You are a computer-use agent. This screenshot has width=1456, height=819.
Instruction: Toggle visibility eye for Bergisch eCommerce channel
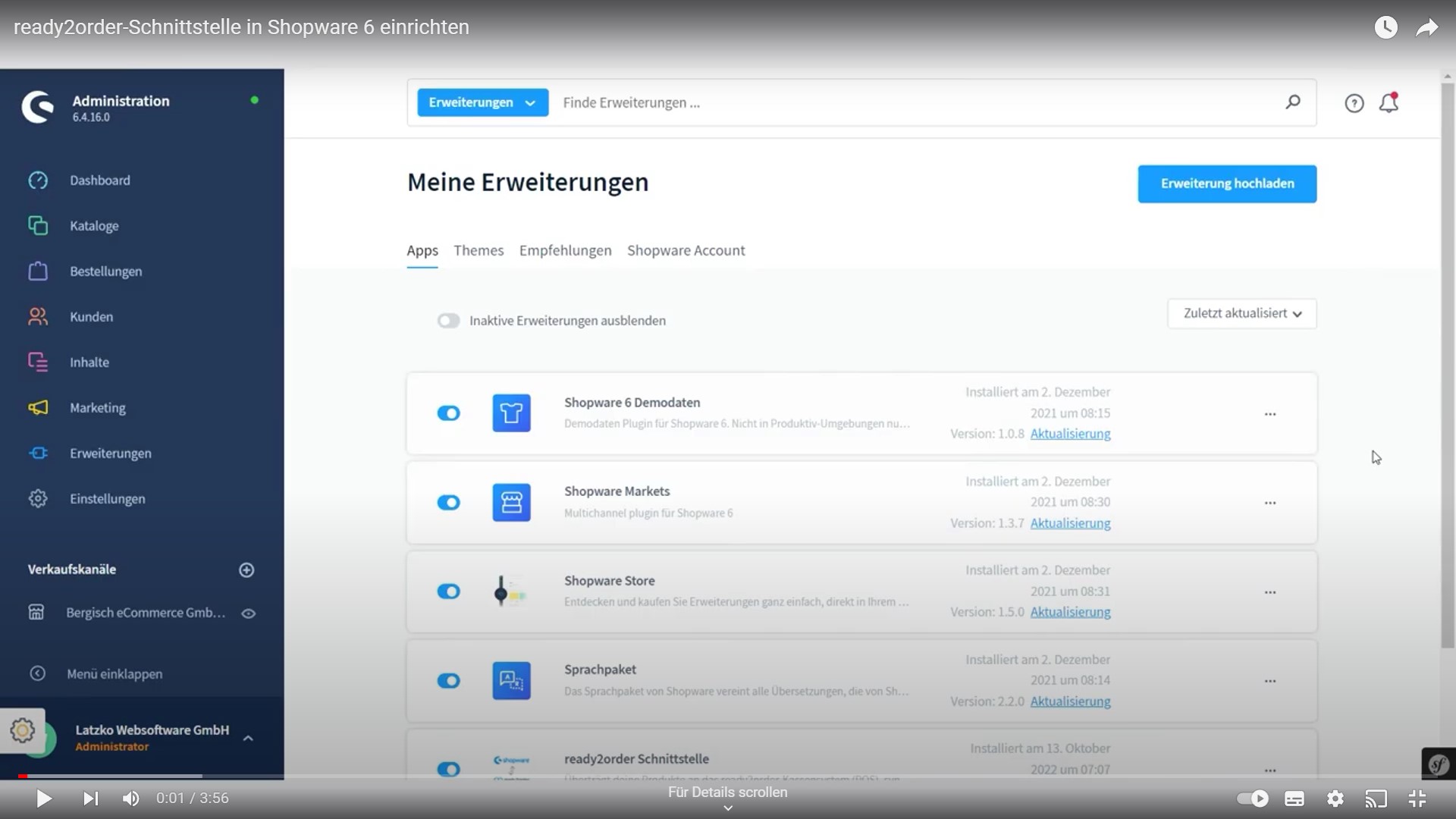248,613
